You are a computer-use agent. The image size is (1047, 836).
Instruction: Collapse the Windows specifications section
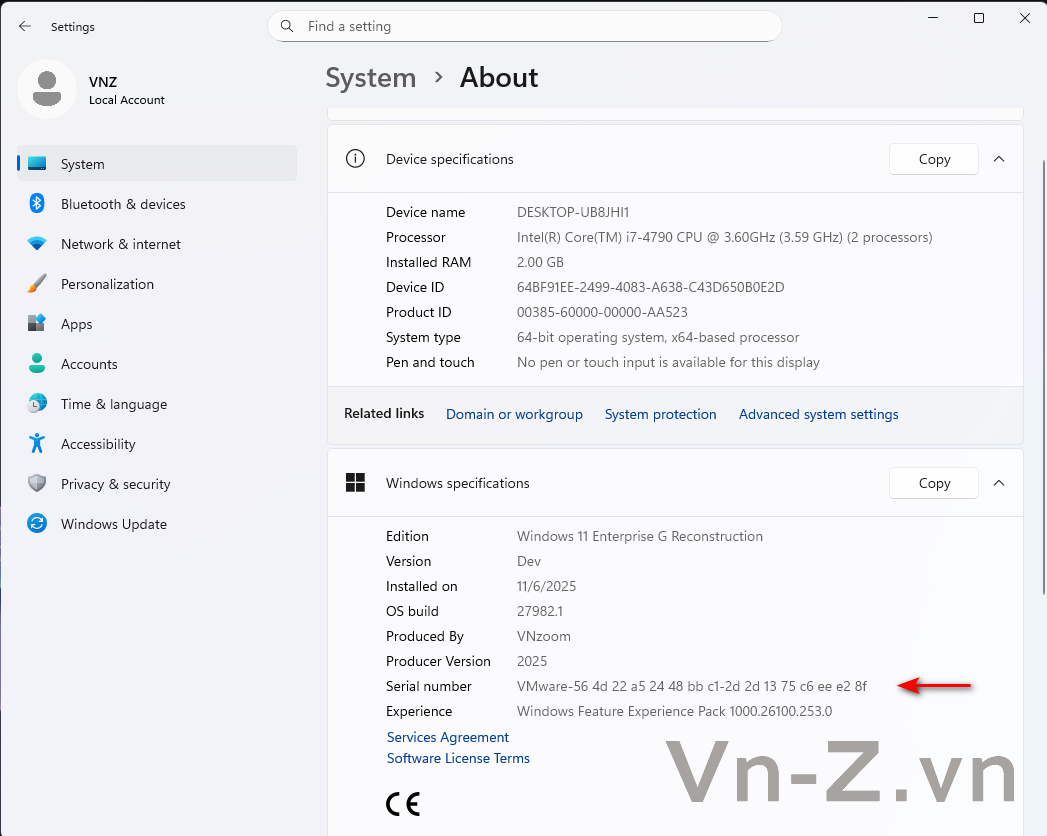click(x=998, y=483)
